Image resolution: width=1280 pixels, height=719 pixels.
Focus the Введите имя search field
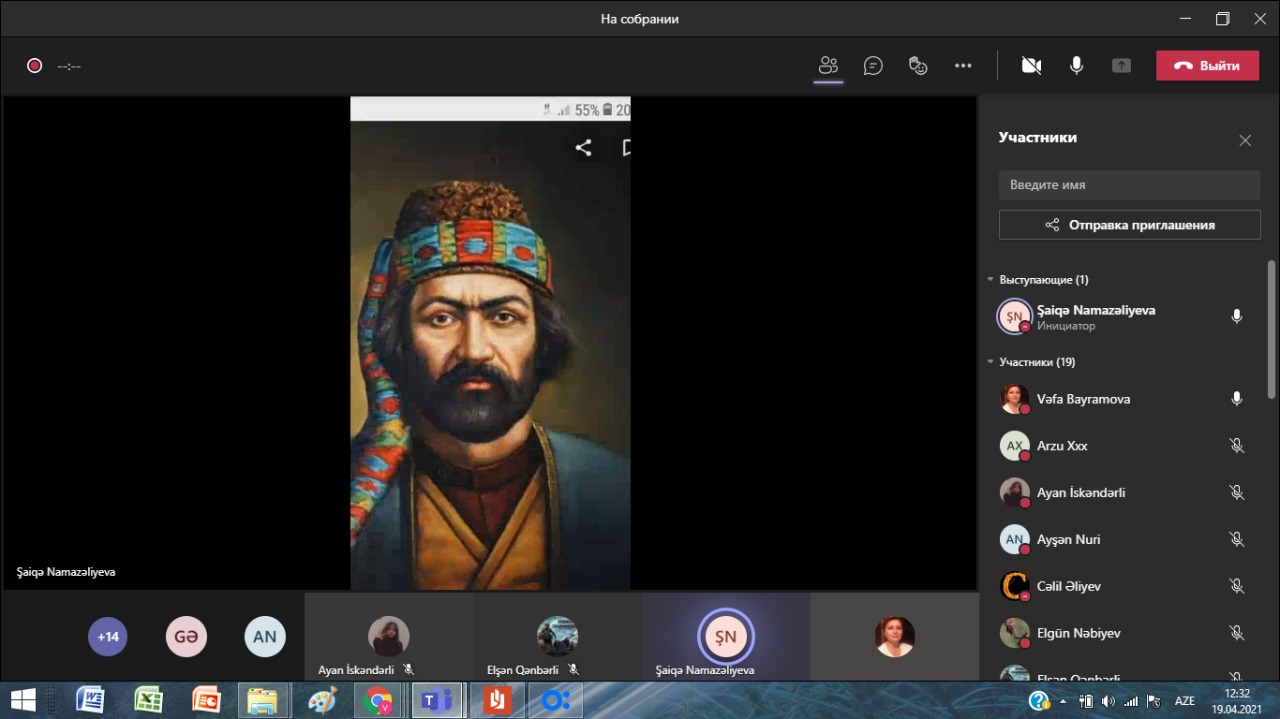[x=1129, y=185]
